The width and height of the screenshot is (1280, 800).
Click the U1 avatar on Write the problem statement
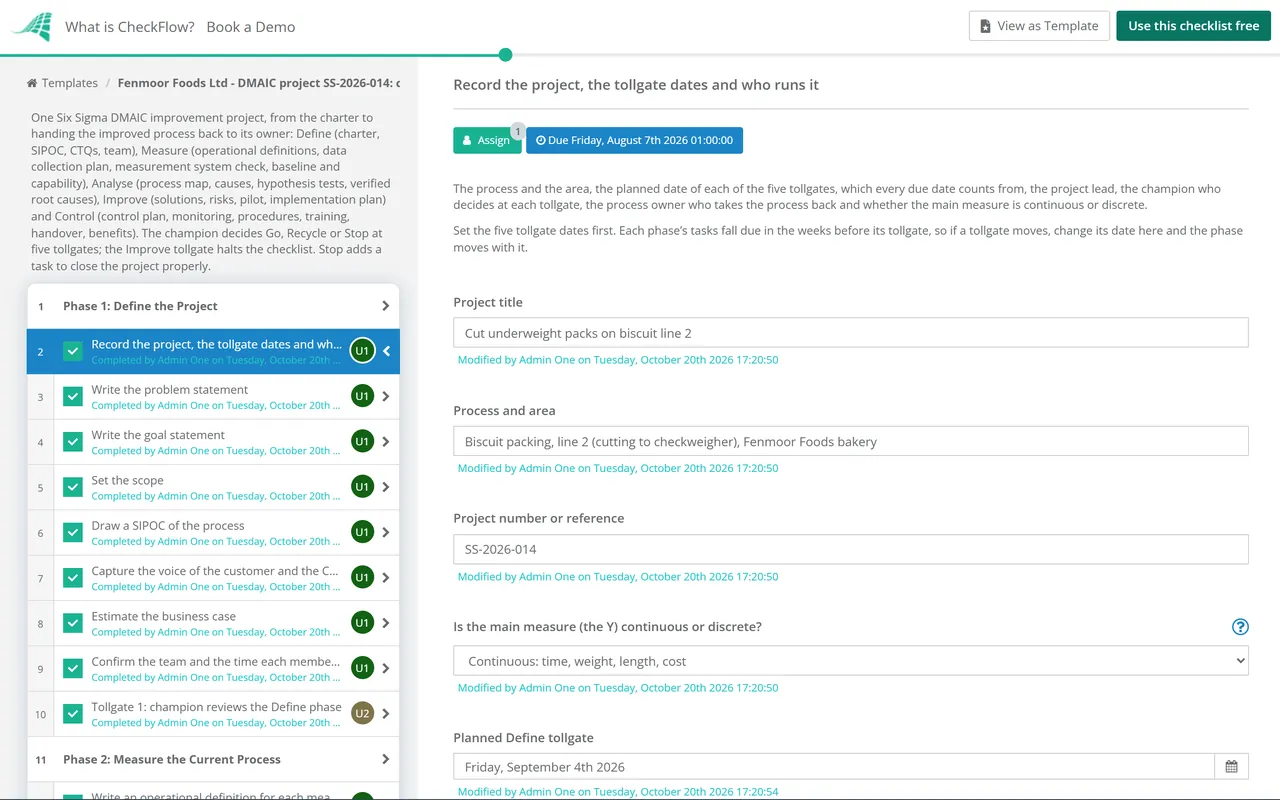click(x=362, y=396)
